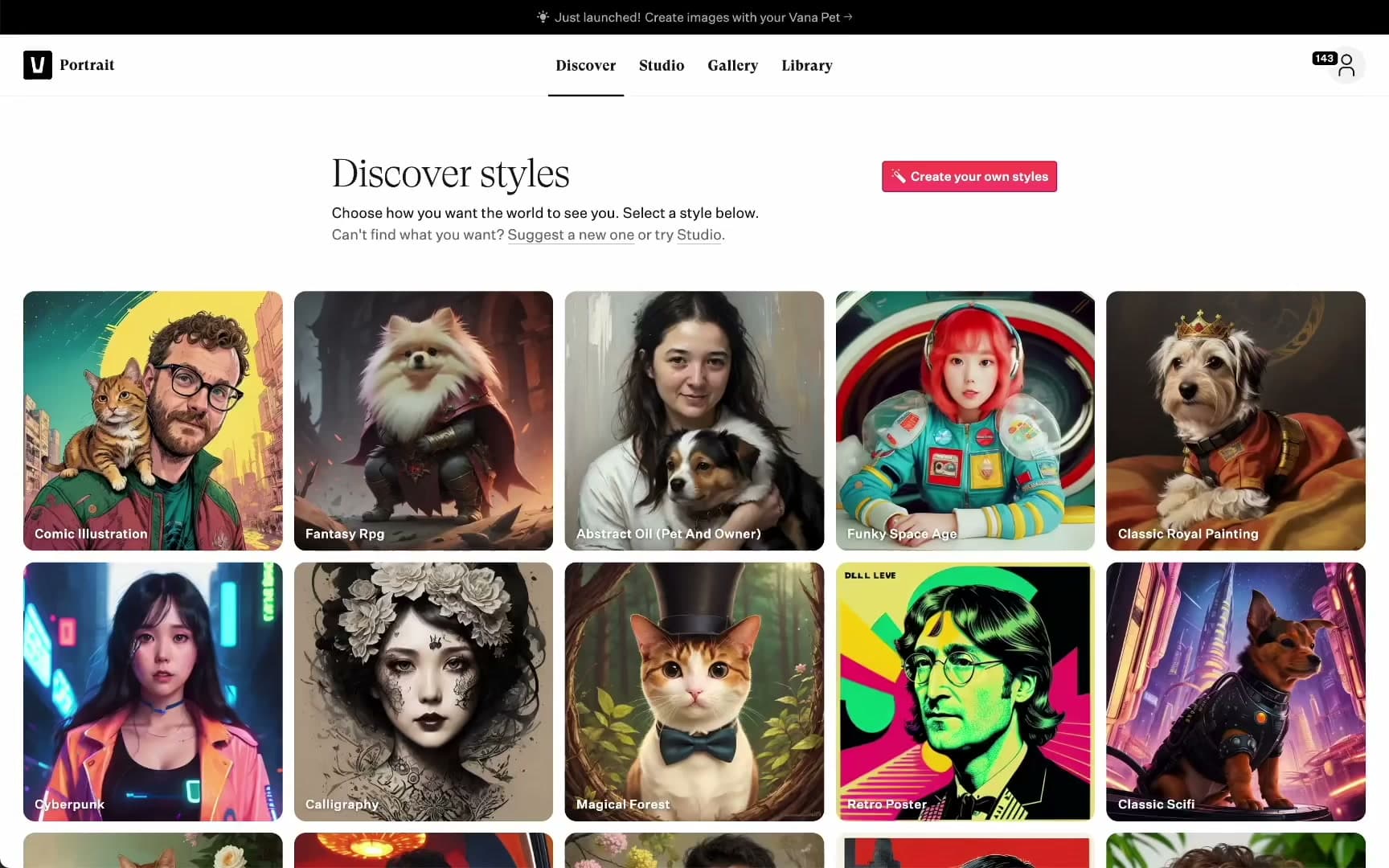1389x868 pixels.
Task: Open the Calligraphy style card
Action: (424, 691)
